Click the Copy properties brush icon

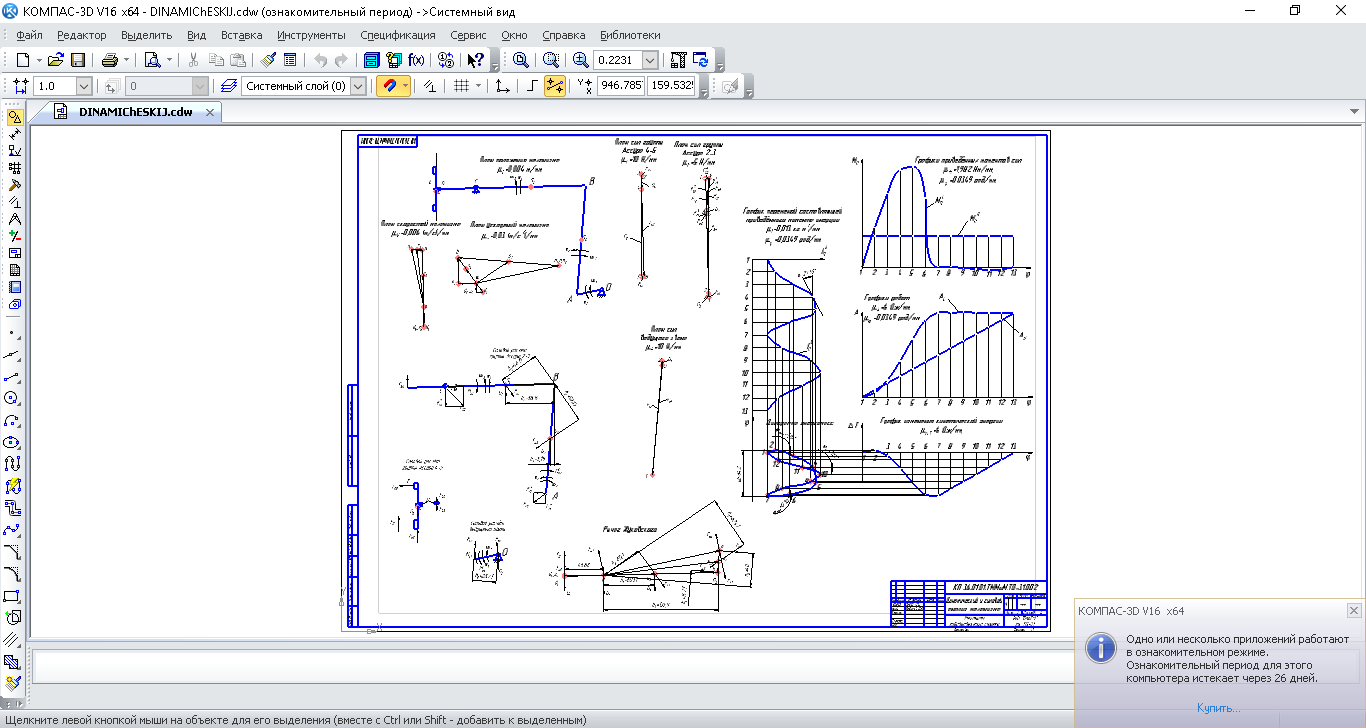point(268,60)
